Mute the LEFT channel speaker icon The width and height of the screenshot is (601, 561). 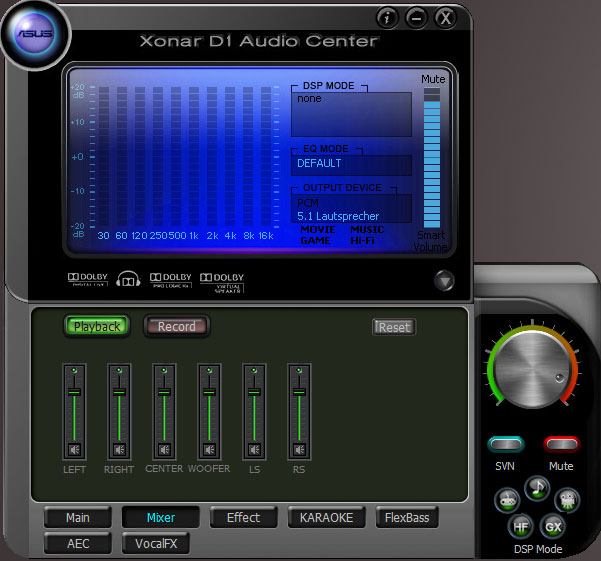click(x=74, y=449)
